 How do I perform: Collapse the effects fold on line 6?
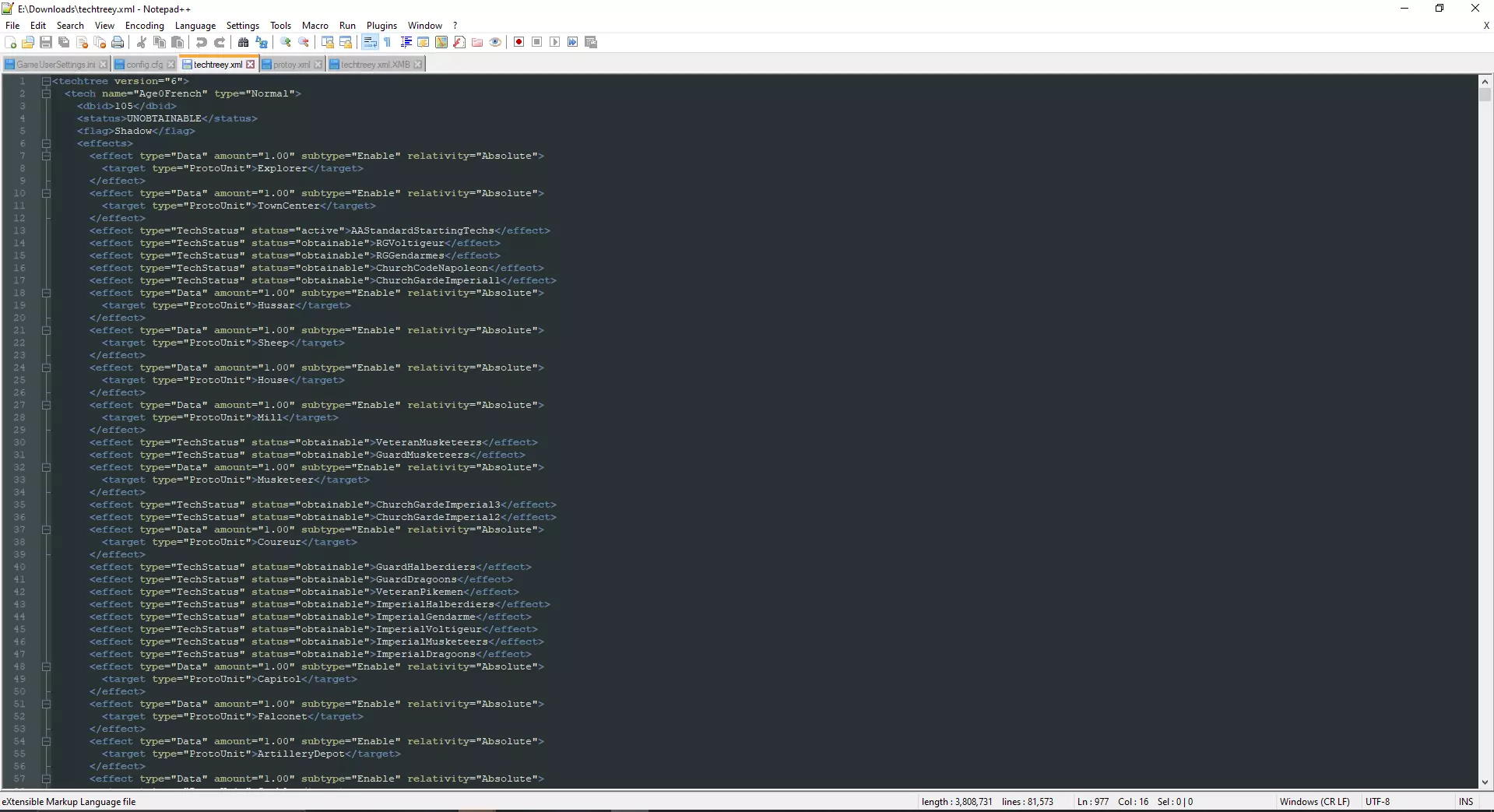click(x=46, y=143)
